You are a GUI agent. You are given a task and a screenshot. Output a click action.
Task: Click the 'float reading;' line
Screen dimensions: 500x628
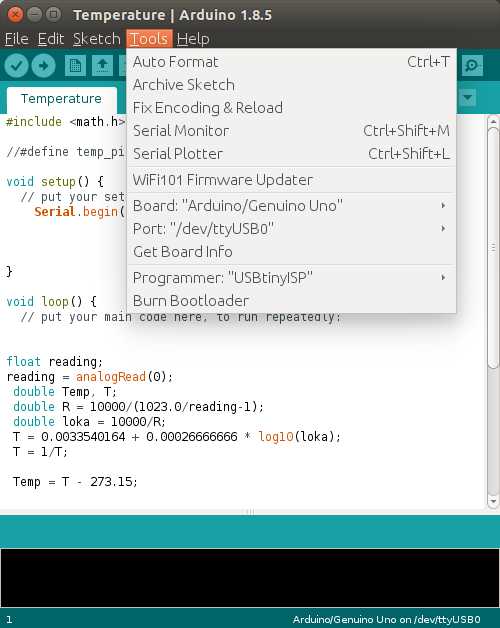55,362
